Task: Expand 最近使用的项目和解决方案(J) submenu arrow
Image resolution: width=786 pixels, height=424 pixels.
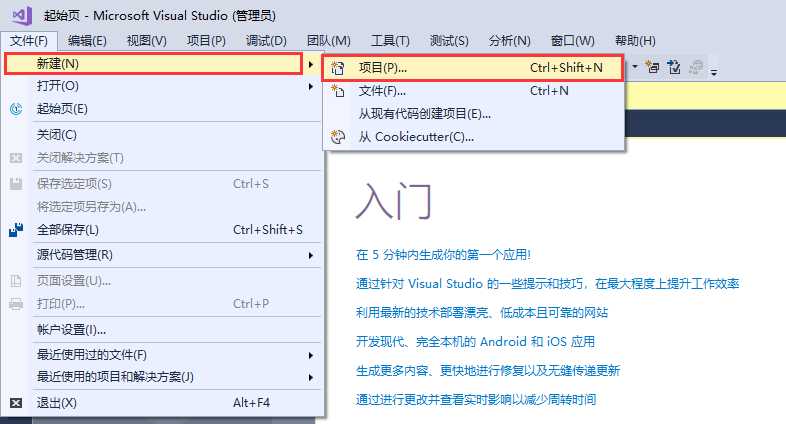Action: 311,377
